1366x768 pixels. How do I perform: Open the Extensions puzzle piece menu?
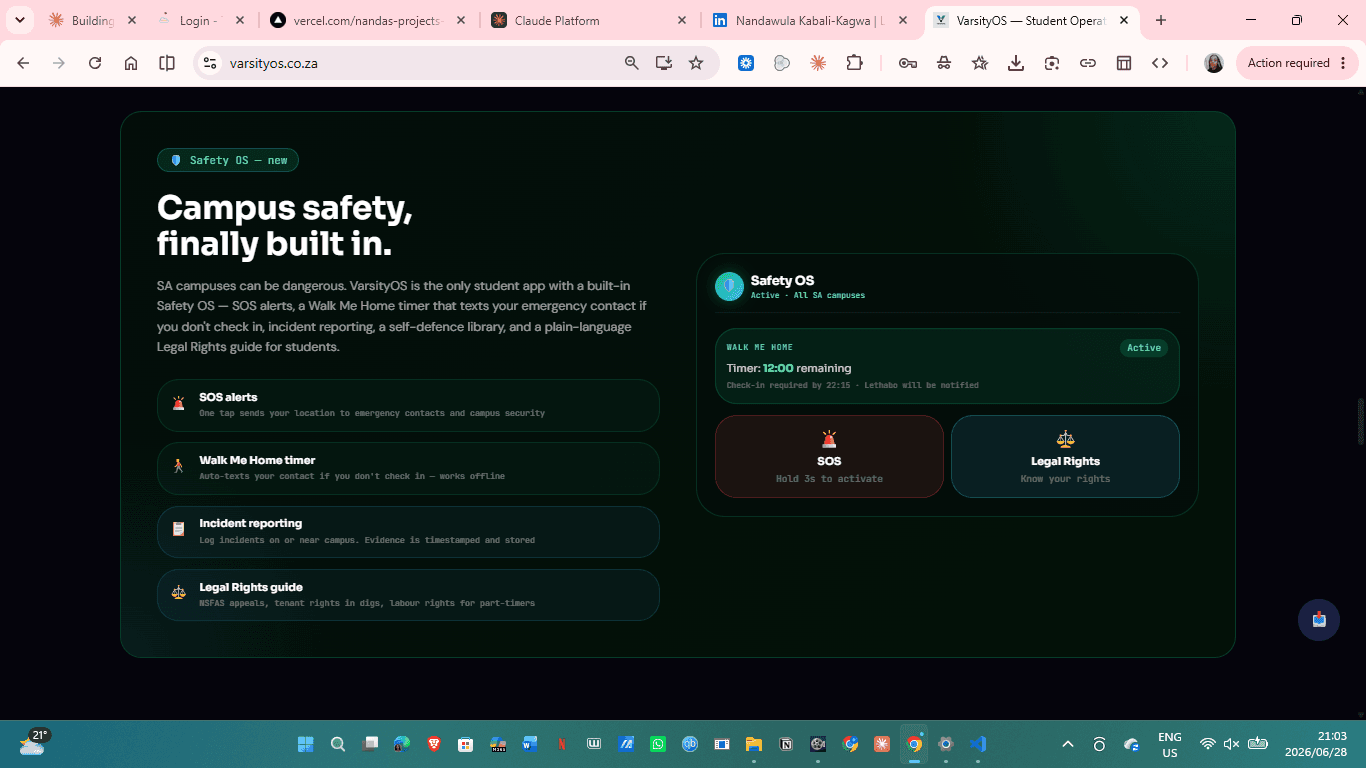click(854, 63)
